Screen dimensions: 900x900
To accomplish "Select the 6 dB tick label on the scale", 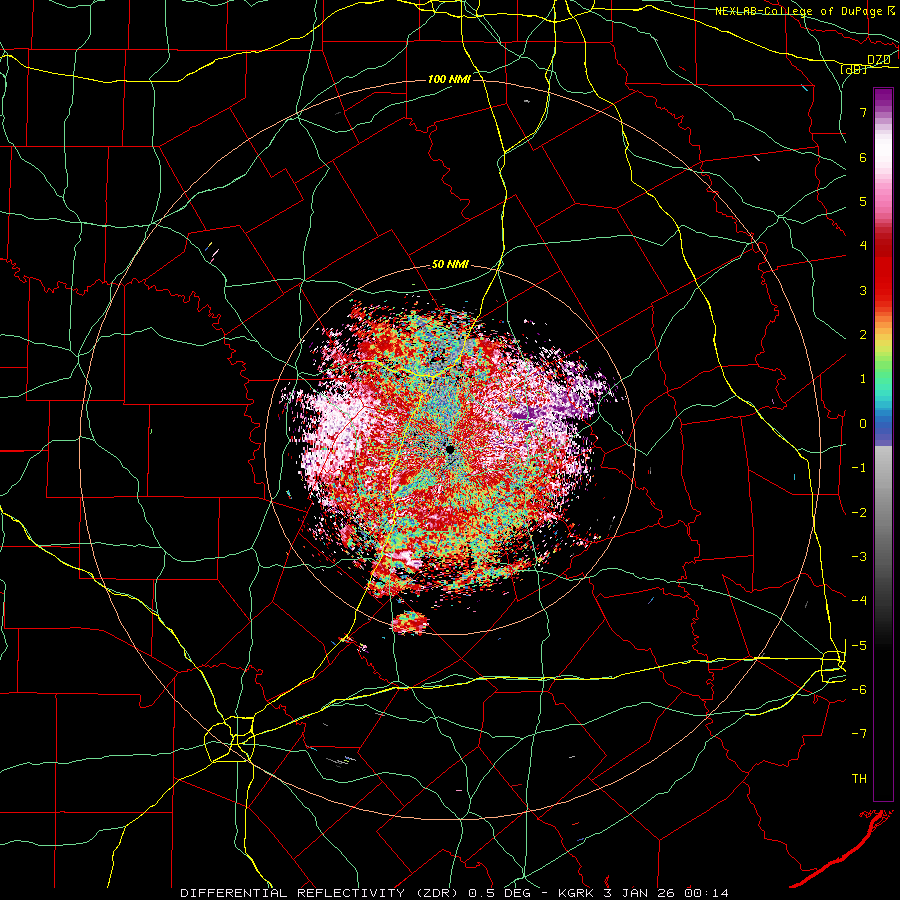I will point(863,157).
